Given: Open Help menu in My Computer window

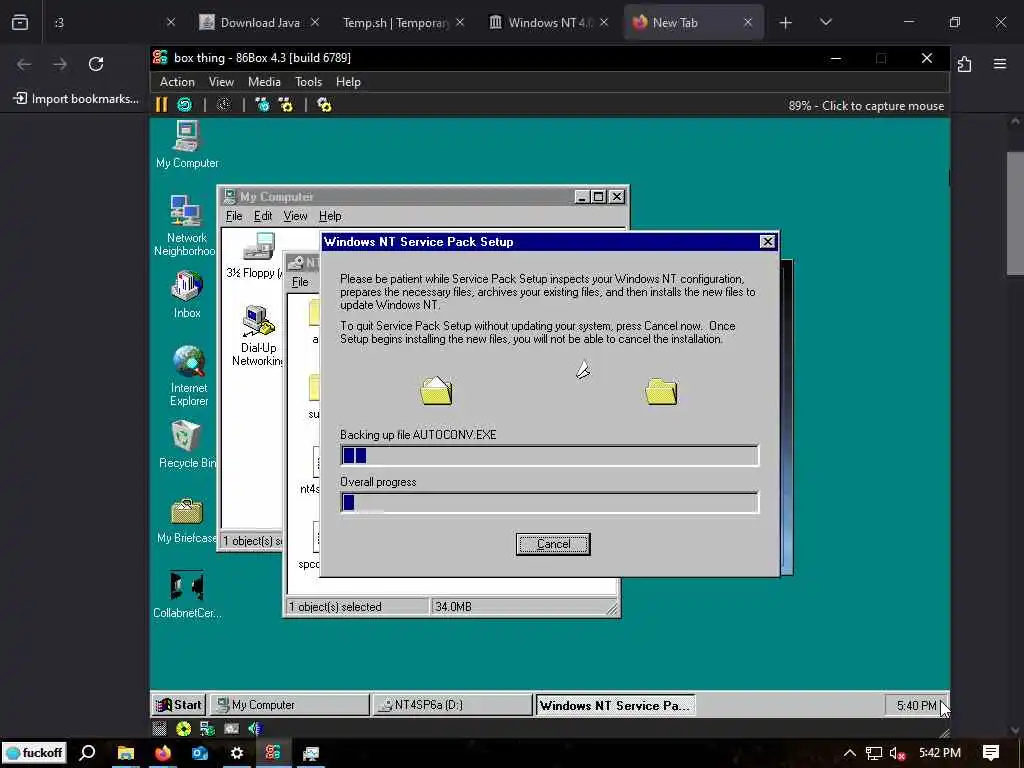Looking at the screenshot, I should coord(330,216).
